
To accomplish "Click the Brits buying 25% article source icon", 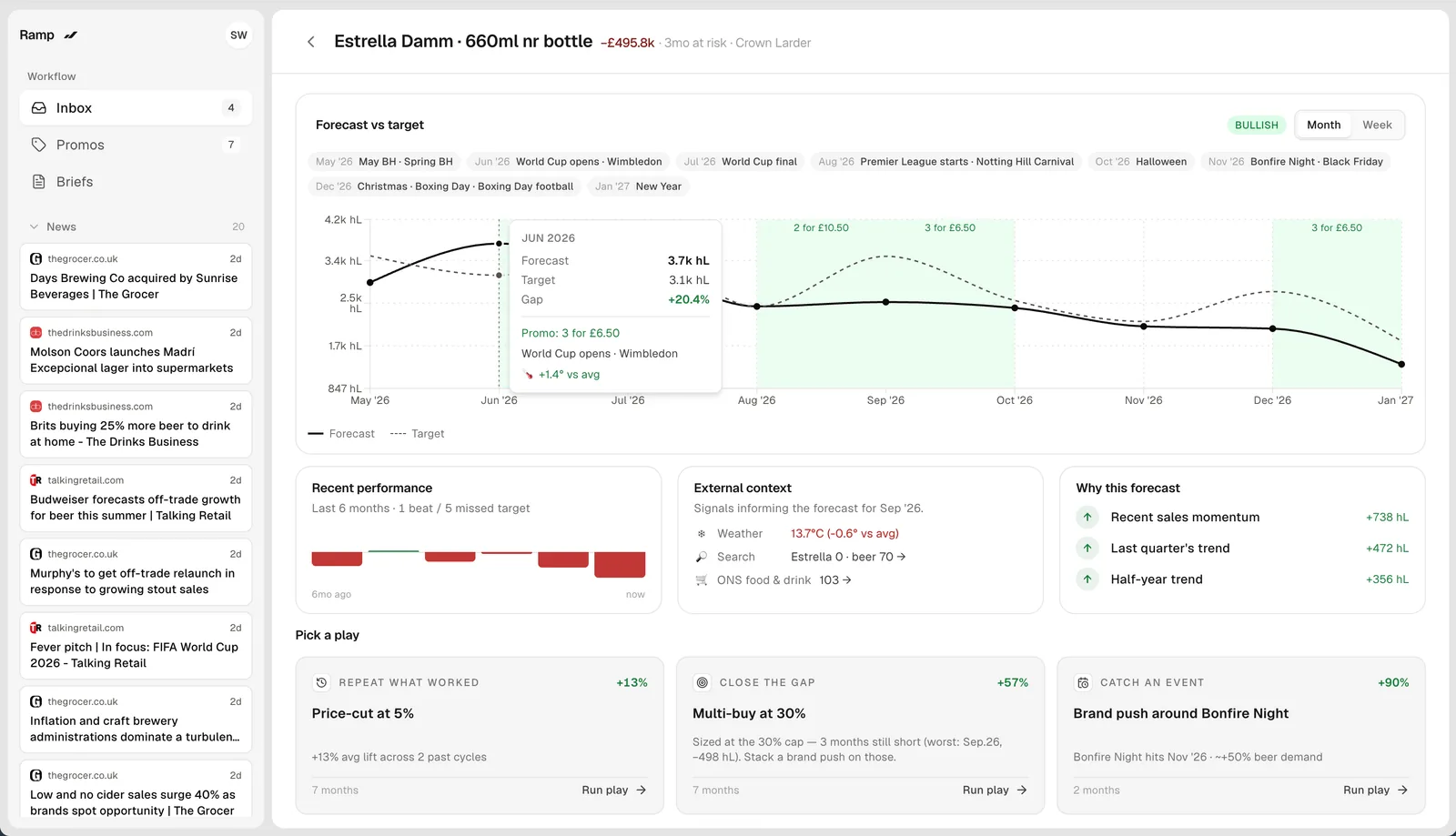I will (x=36, y=407).
